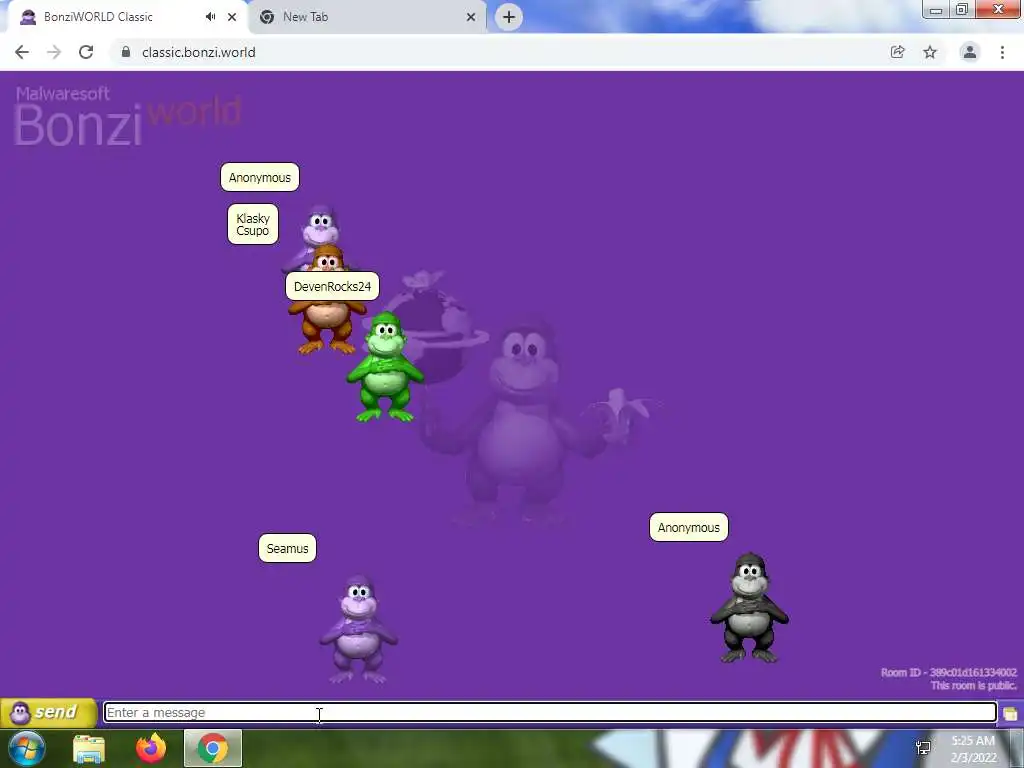
Task: Open the taskbar clock showing 5:25 AM
Action: [x=973, y=749]
